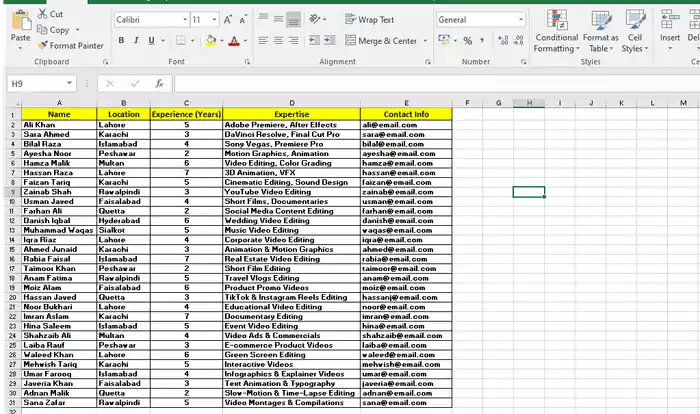Click the Accounting Number Format icon
Image resolution: width=700 pixels, height=414 pixels.
point(444,40)
